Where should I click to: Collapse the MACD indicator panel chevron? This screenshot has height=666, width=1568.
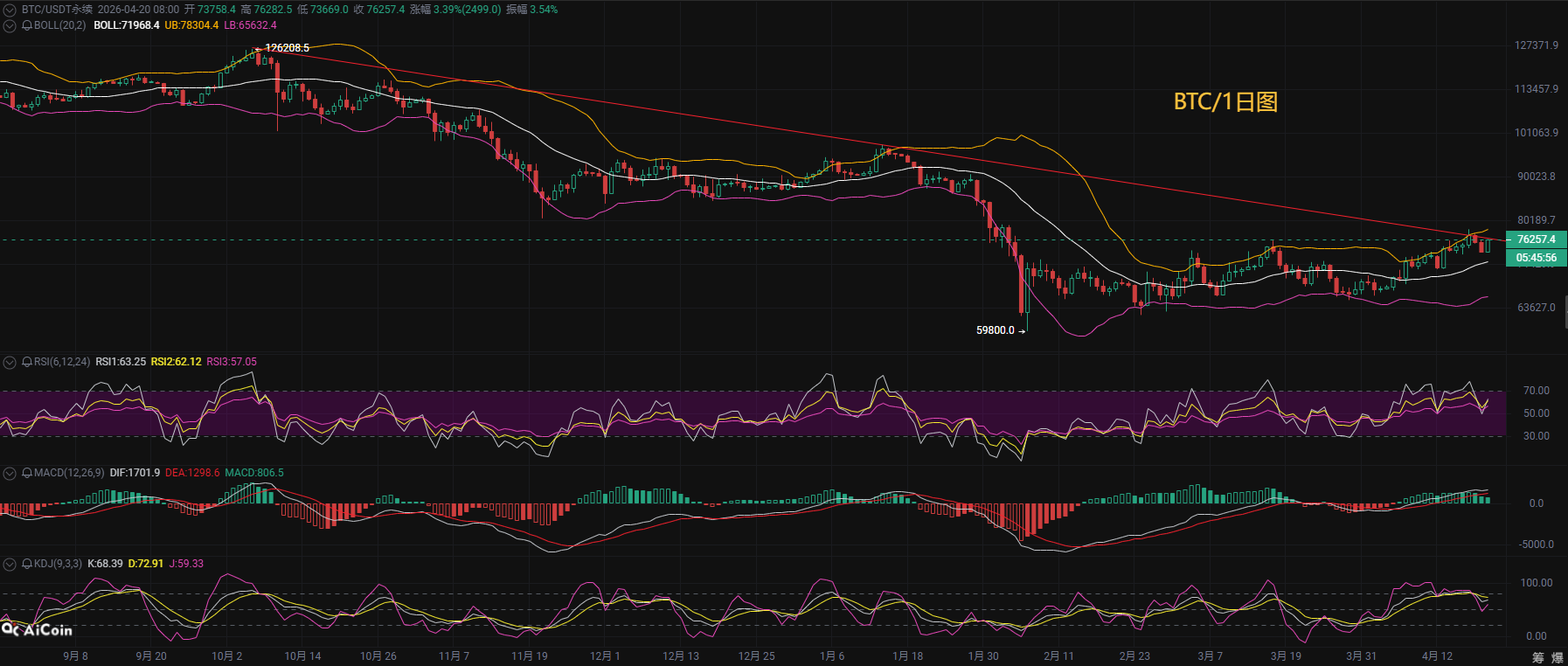click(x=10, y=473)
